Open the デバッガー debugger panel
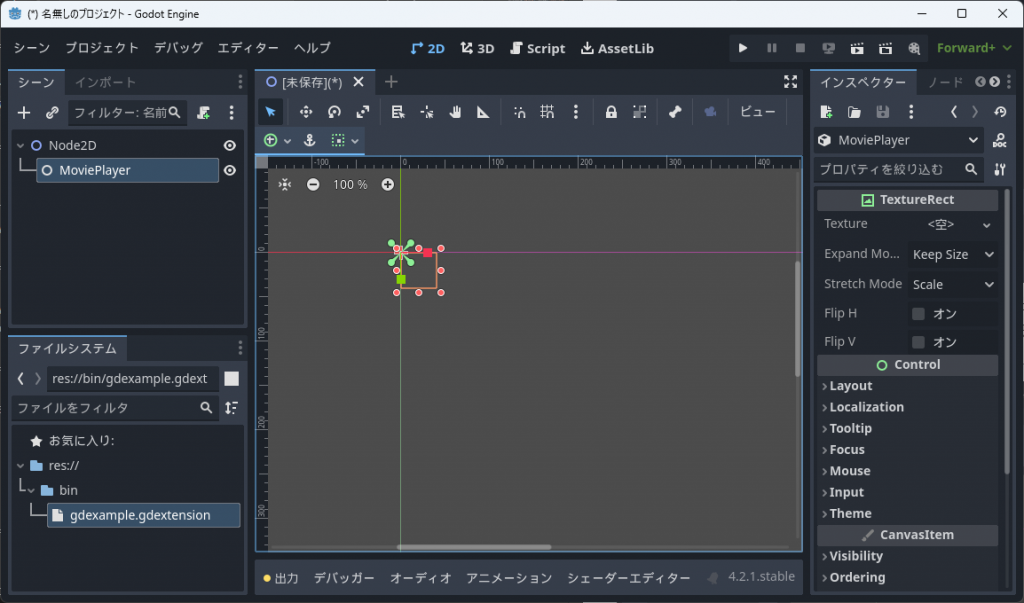1024x603 pixels. coord(344,578)
